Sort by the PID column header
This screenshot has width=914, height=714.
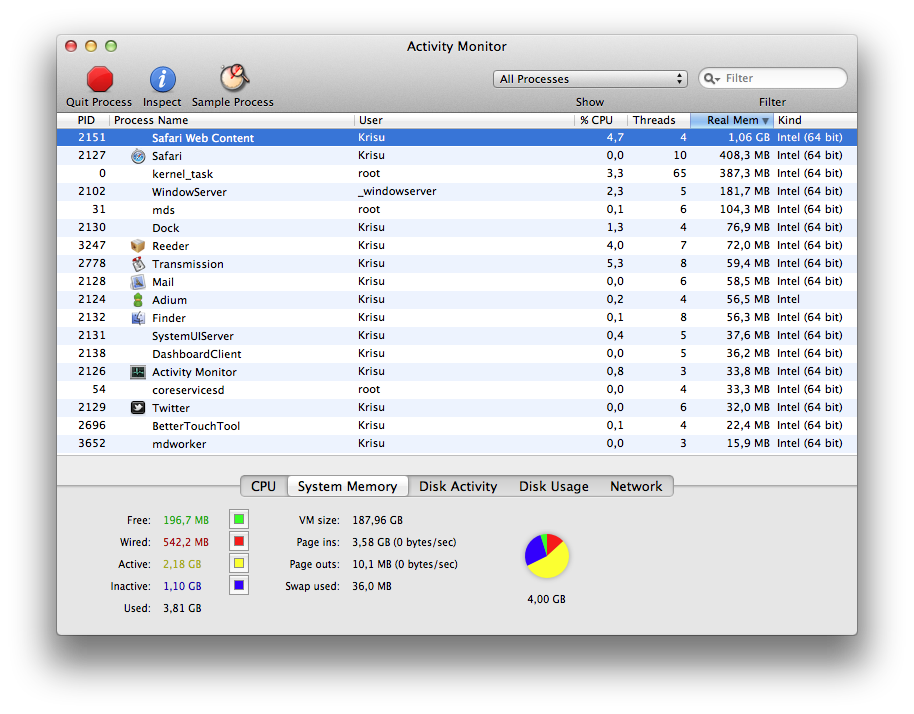pos(83,120)
